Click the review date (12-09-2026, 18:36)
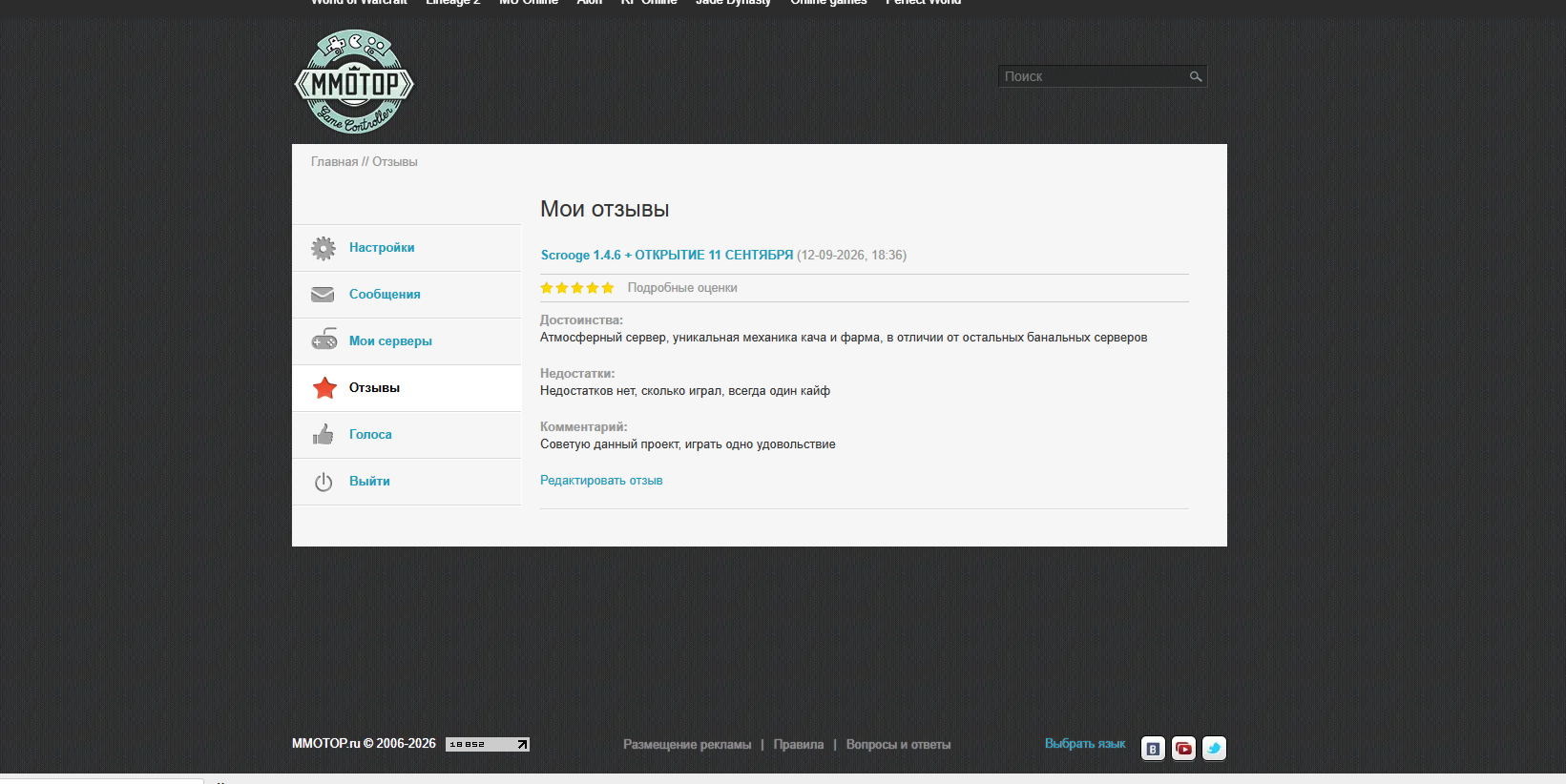This screenshot has height=784, width=1566. tap(852, 256)
